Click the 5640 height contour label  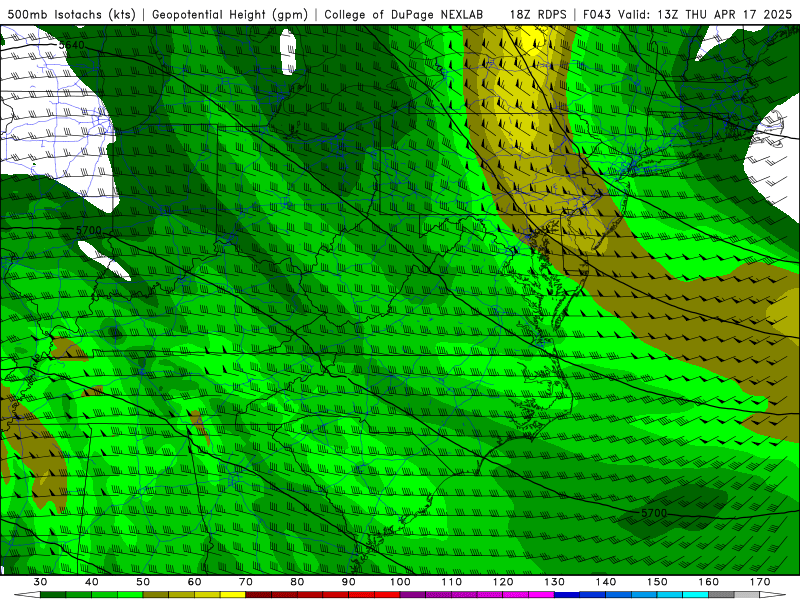(71, 45)
